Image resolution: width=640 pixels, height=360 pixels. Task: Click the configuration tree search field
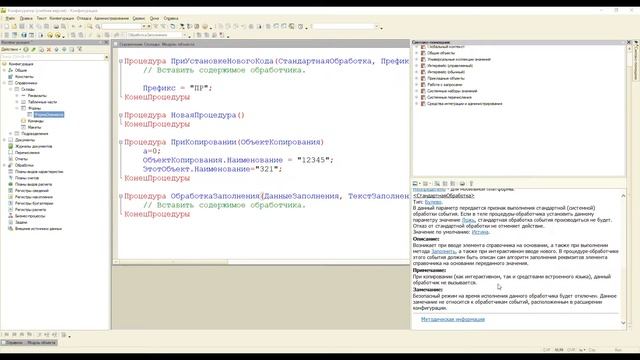pyautogui.click(x=52, y=57)
